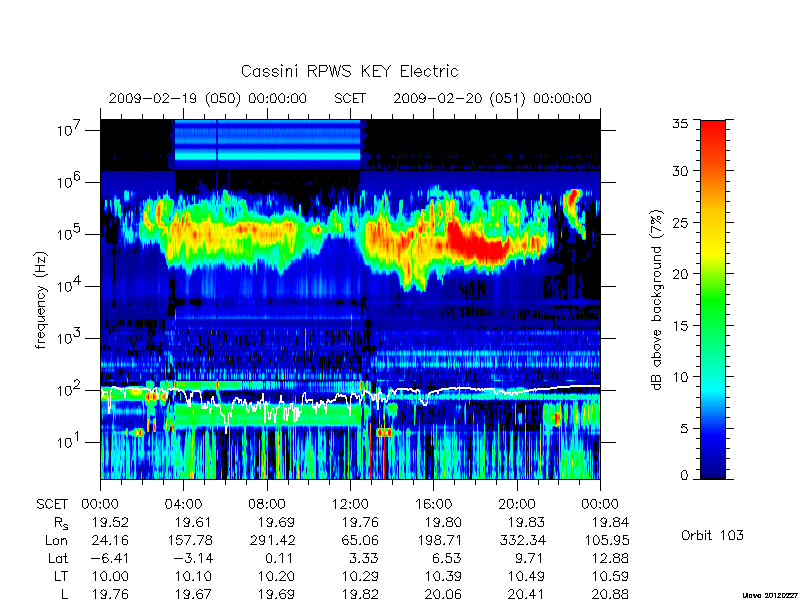
Task: Click the "Uiowa 20120227" stamp in the corner
Action: click(x=771, y=595)
